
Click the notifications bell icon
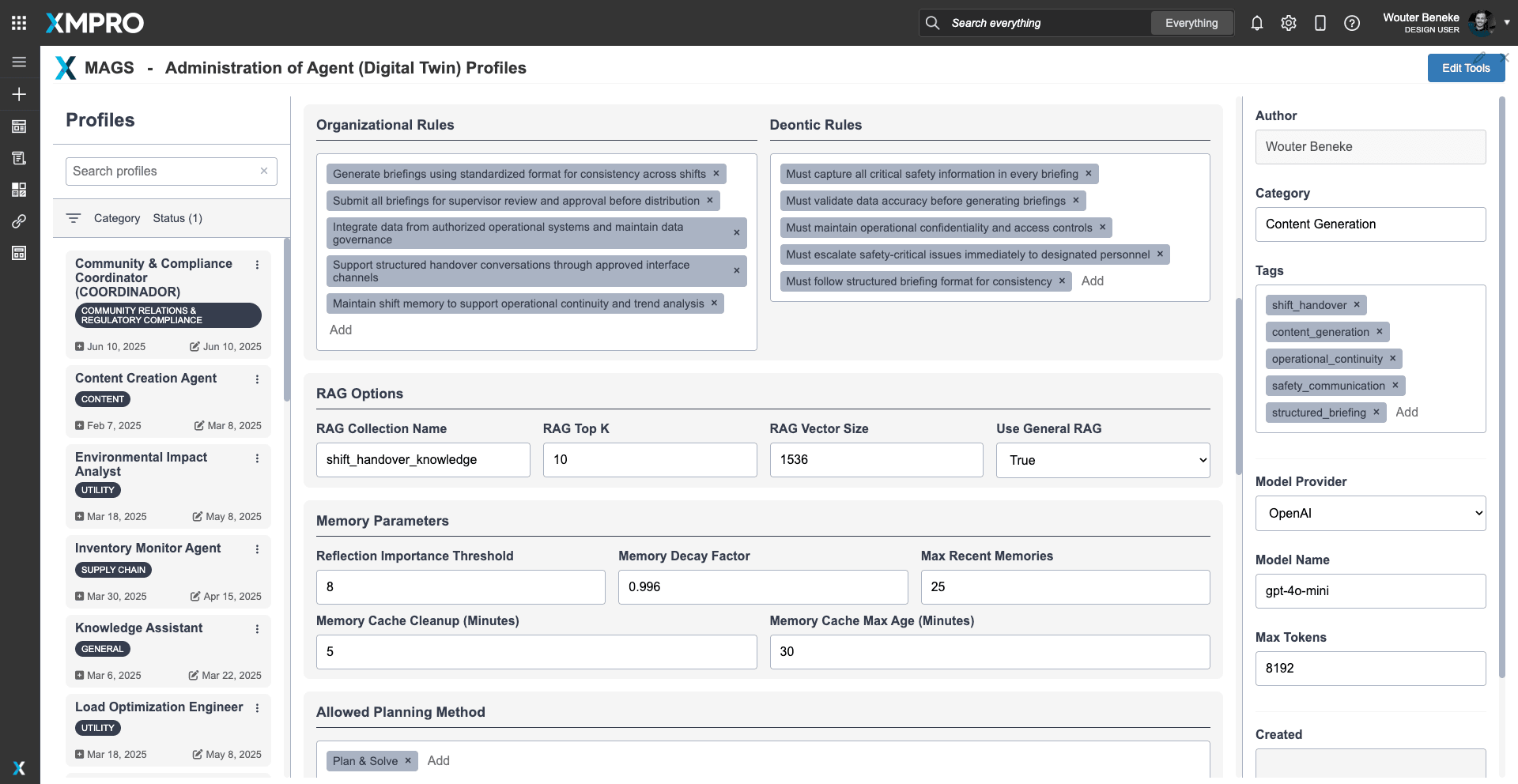pyautogui.click(x=1256, y=23)
